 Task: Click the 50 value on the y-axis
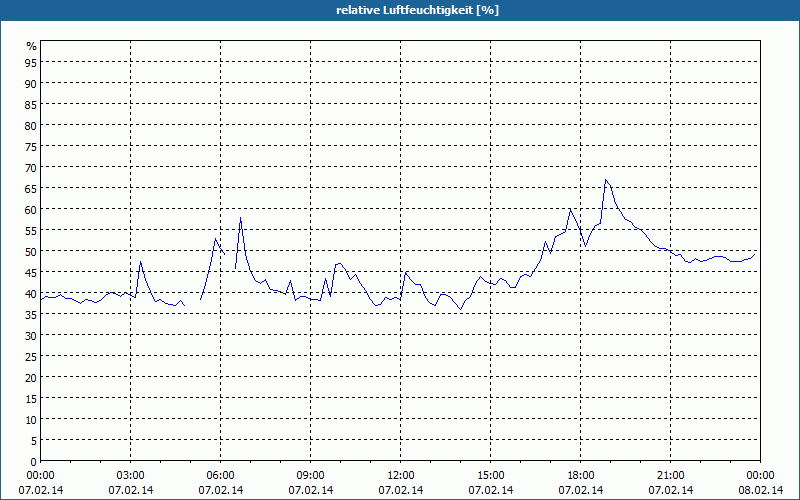[x=32, y=251]
